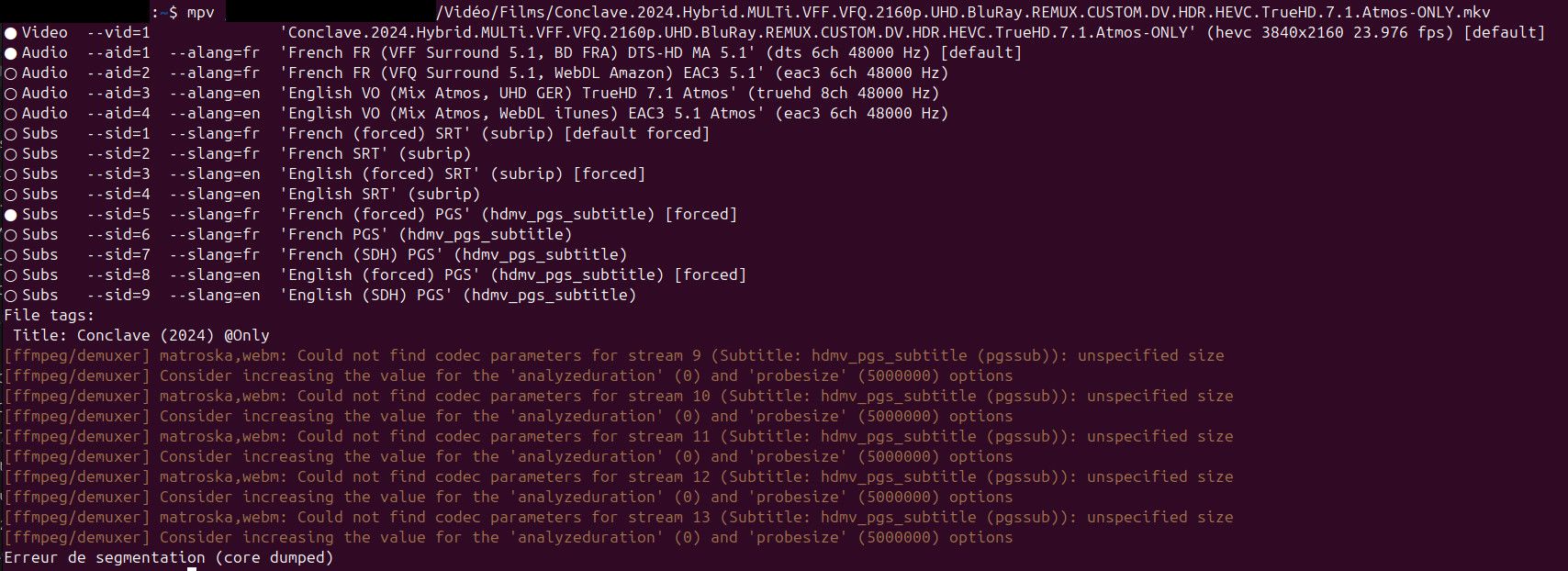Click the filled circle beside the Video track
1568x571 pixels.
[x=11, y=33]
